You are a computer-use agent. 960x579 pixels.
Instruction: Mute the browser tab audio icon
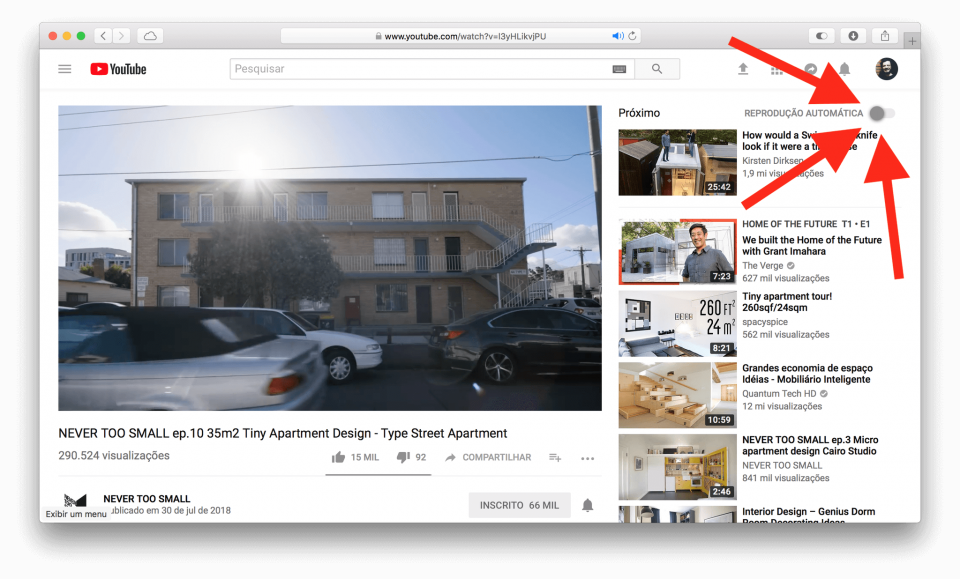(x=617, y=35)
